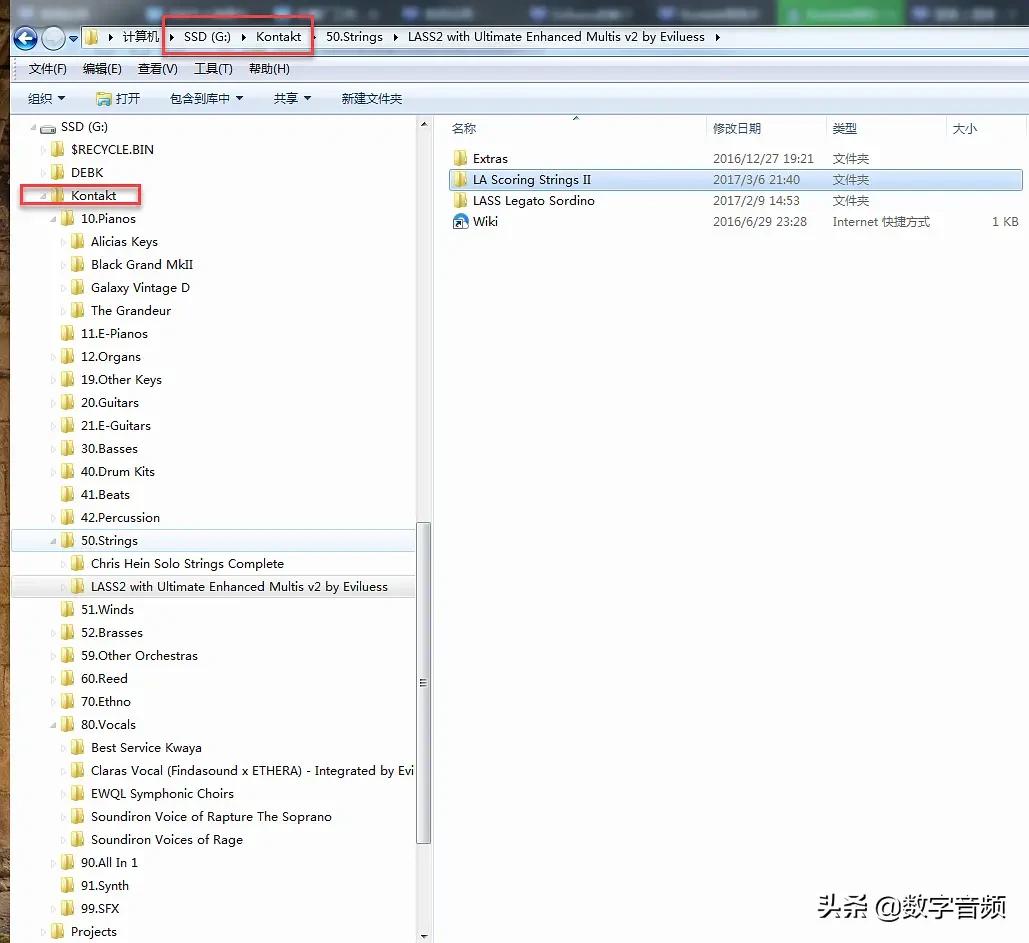Viewport: 1029px width, 943px height.
Task: Click the LA Scoring Strings II folder icon
Action: (x=460, y=179)
